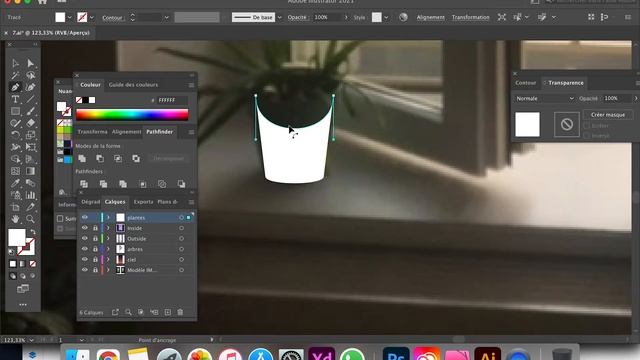Select the Zoom magnifier tool
The image size is (640, 360).
31,219
